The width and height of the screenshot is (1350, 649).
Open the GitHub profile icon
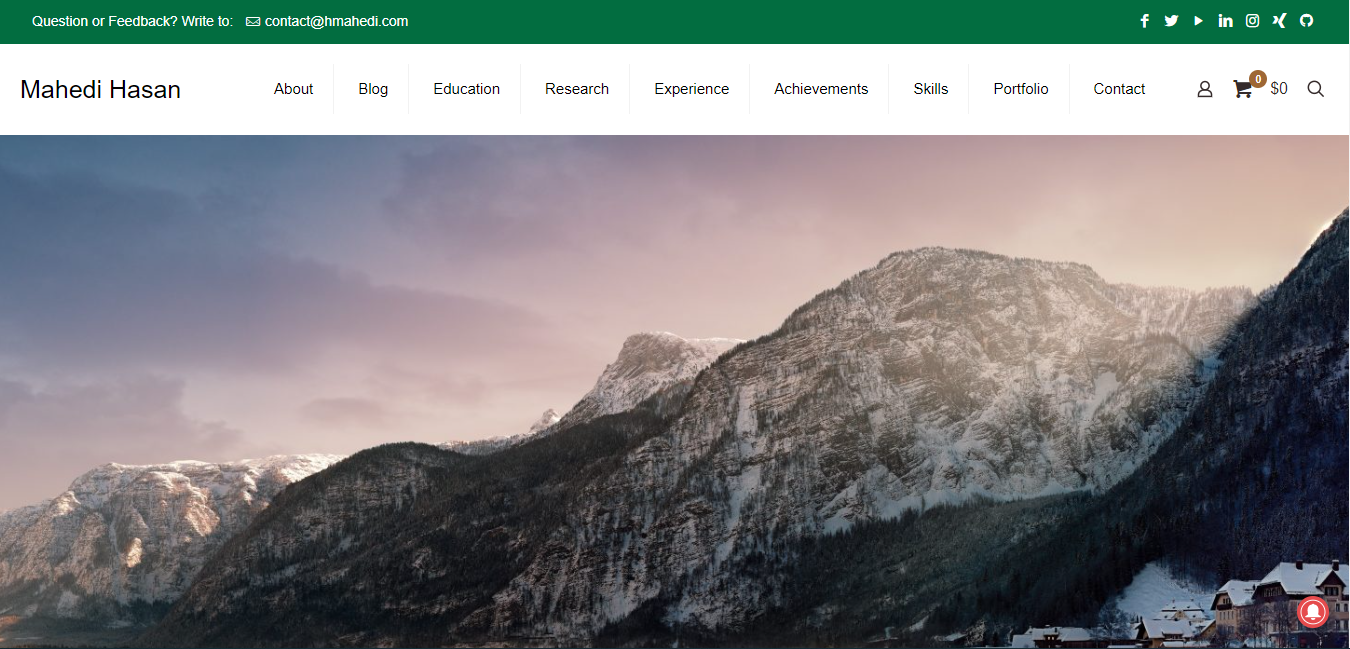click(1306, 20)
